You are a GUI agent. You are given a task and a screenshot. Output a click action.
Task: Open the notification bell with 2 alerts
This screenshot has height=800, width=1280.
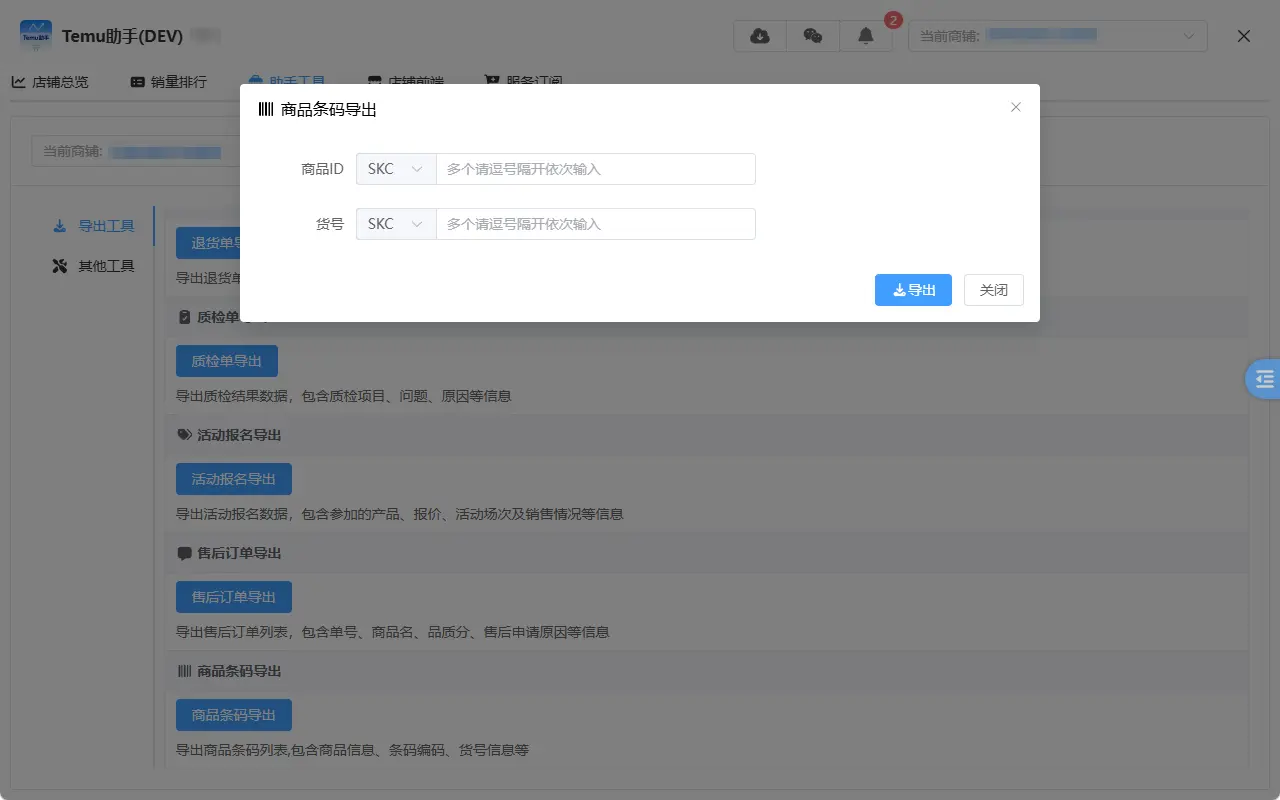[866, 36]
